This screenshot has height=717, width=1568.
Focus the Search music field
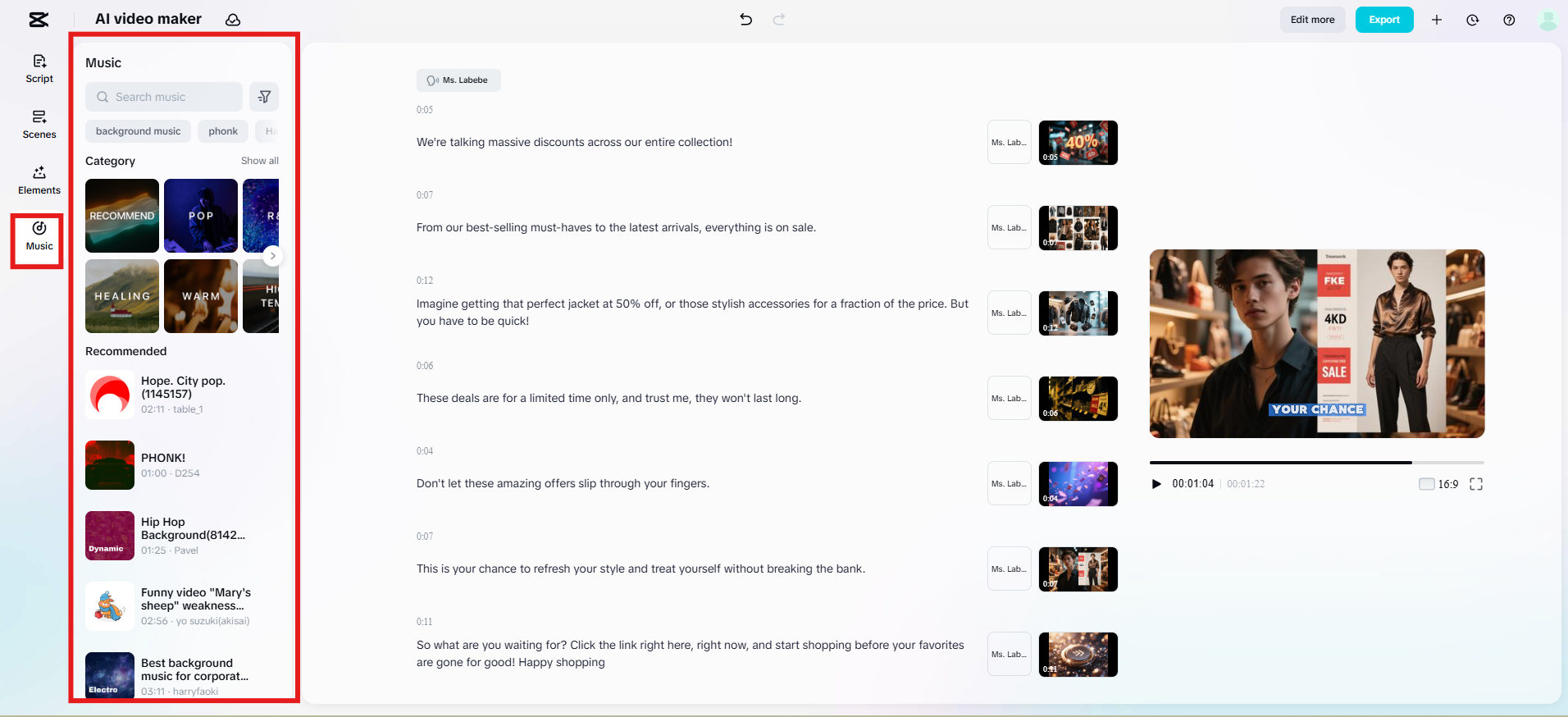(x=164, y=97)
